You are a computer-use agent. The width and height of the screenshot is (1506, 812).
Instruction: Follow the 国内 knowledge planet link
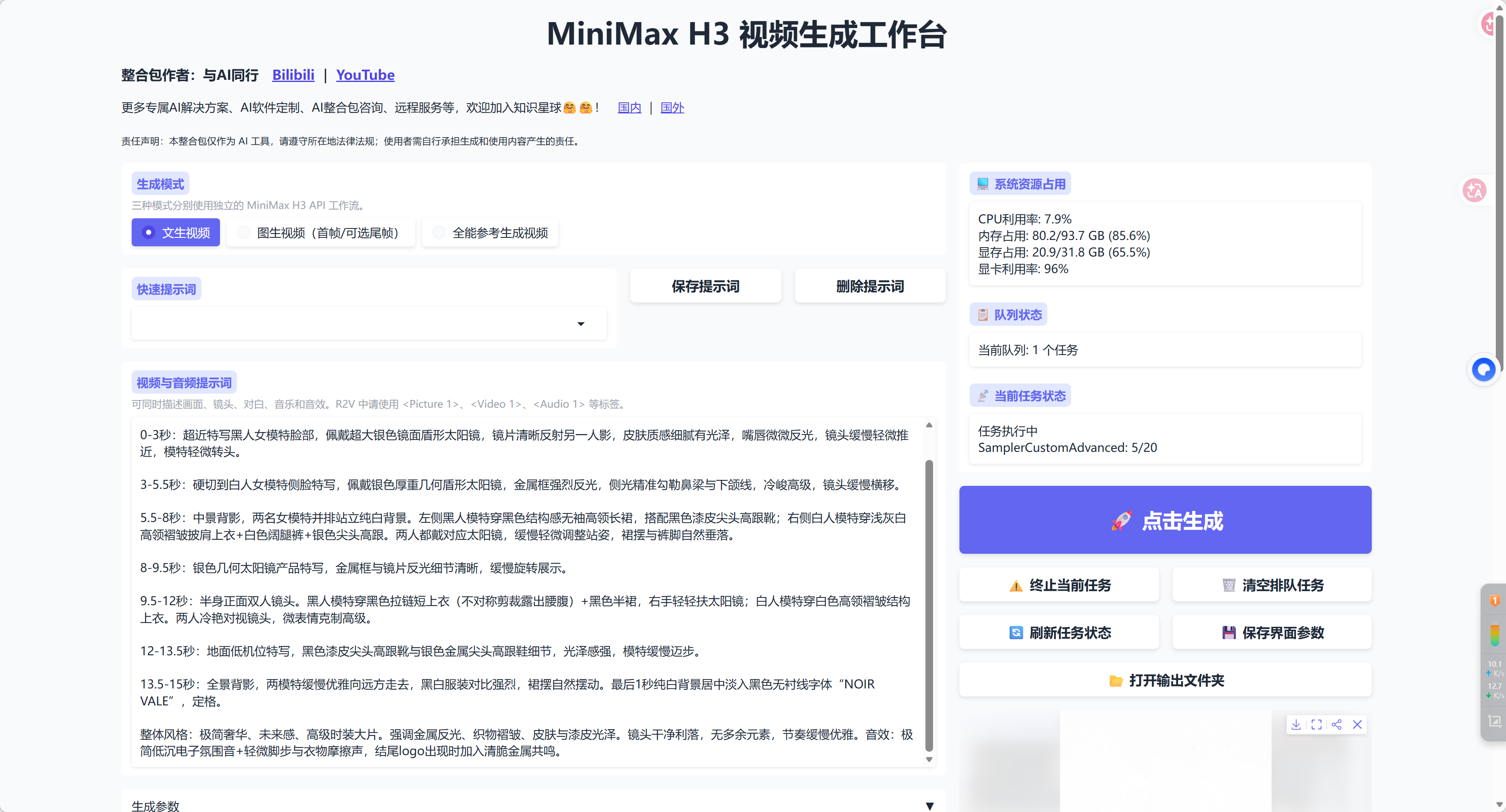[x=630, y=107]
